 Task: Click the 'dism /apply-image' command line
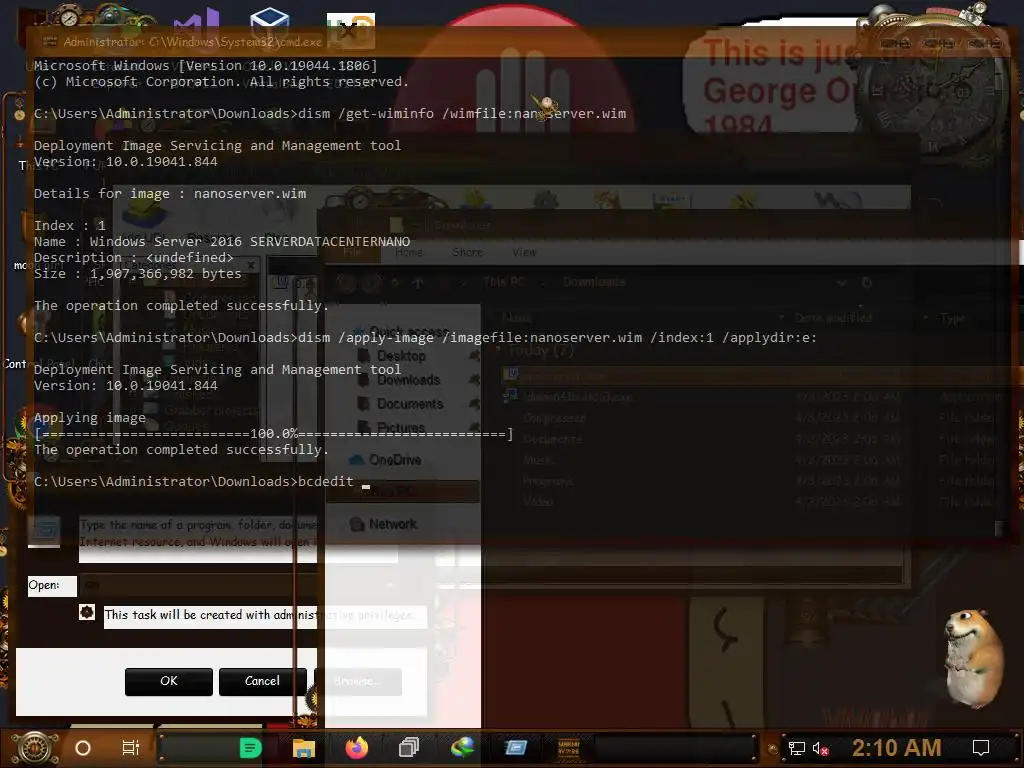pyautogui.click(x=425, y=338)
